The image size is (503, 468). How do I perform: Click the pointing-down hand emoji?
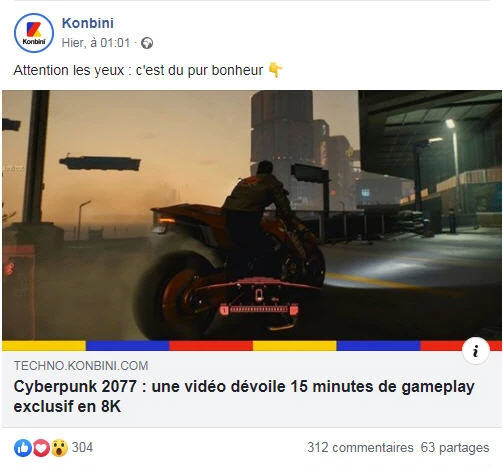pyautogui.click(x=275, y=70)
